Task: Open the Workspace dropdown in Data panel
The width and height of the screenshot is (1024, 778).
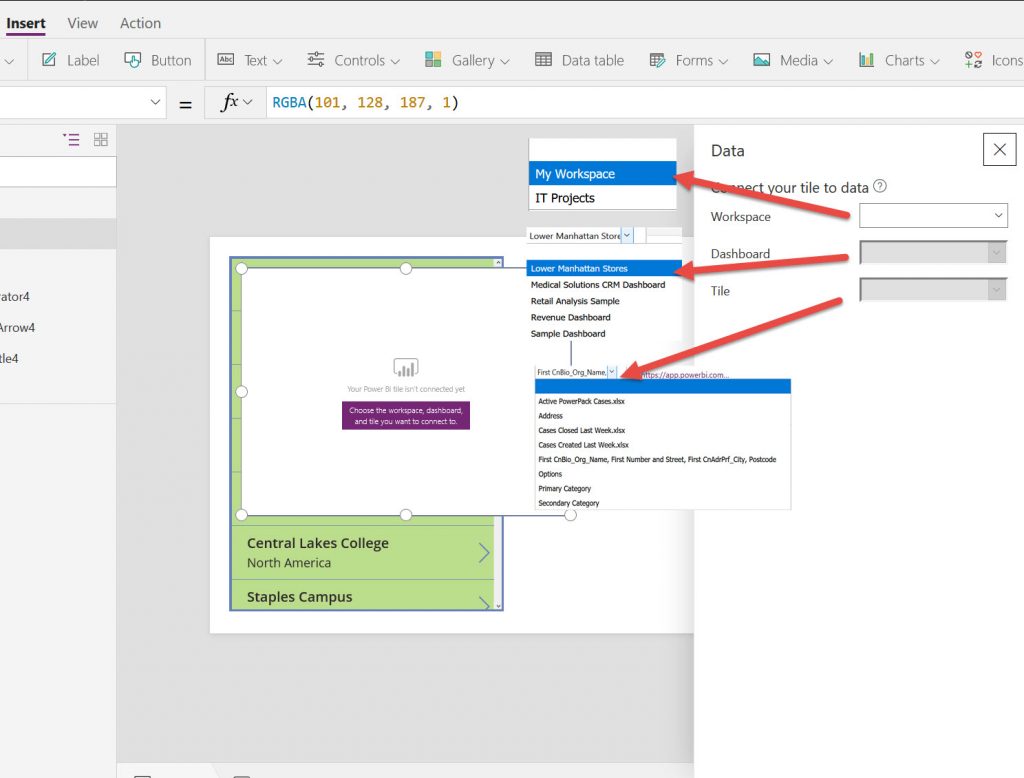Action: click(932, 216)
